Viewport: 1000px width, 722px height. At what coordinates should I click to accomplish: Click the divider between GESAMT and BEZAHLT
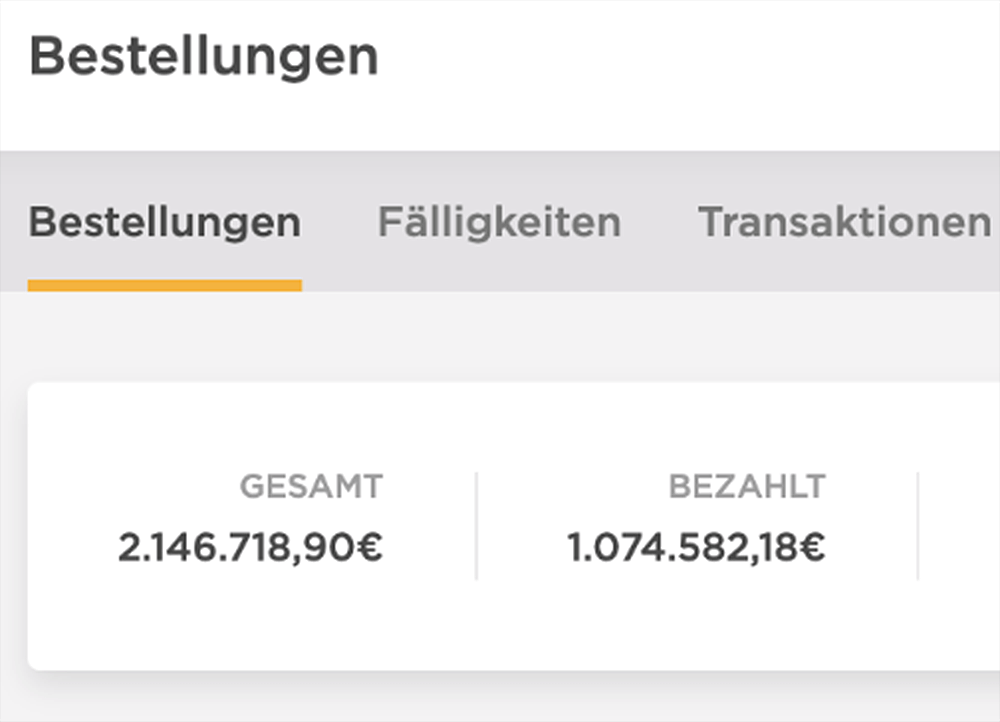tap(476, 526)
